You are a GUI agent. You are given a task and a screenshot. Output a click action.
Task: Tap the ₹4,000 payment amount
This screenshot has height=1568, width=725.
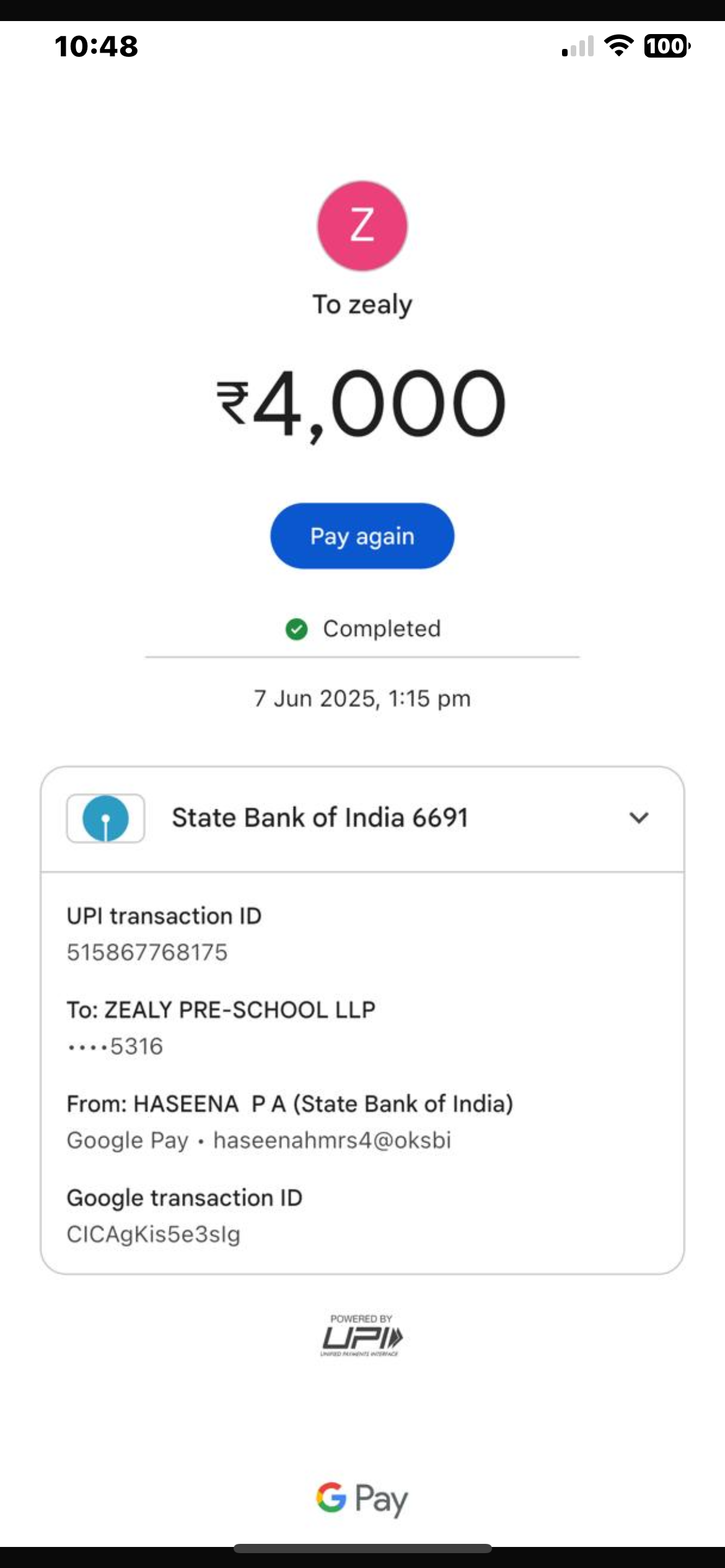[x=362, y=404]
